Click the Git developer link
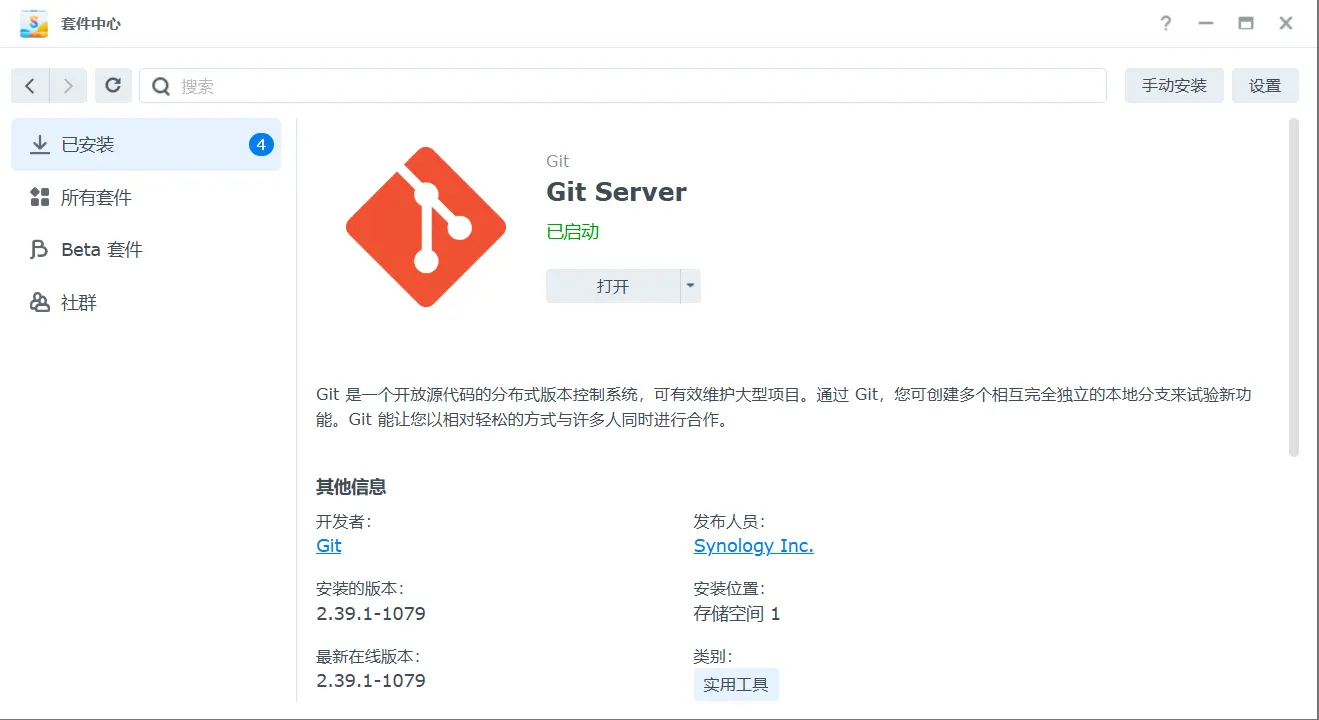1319x720 pixels. (328, 545)
